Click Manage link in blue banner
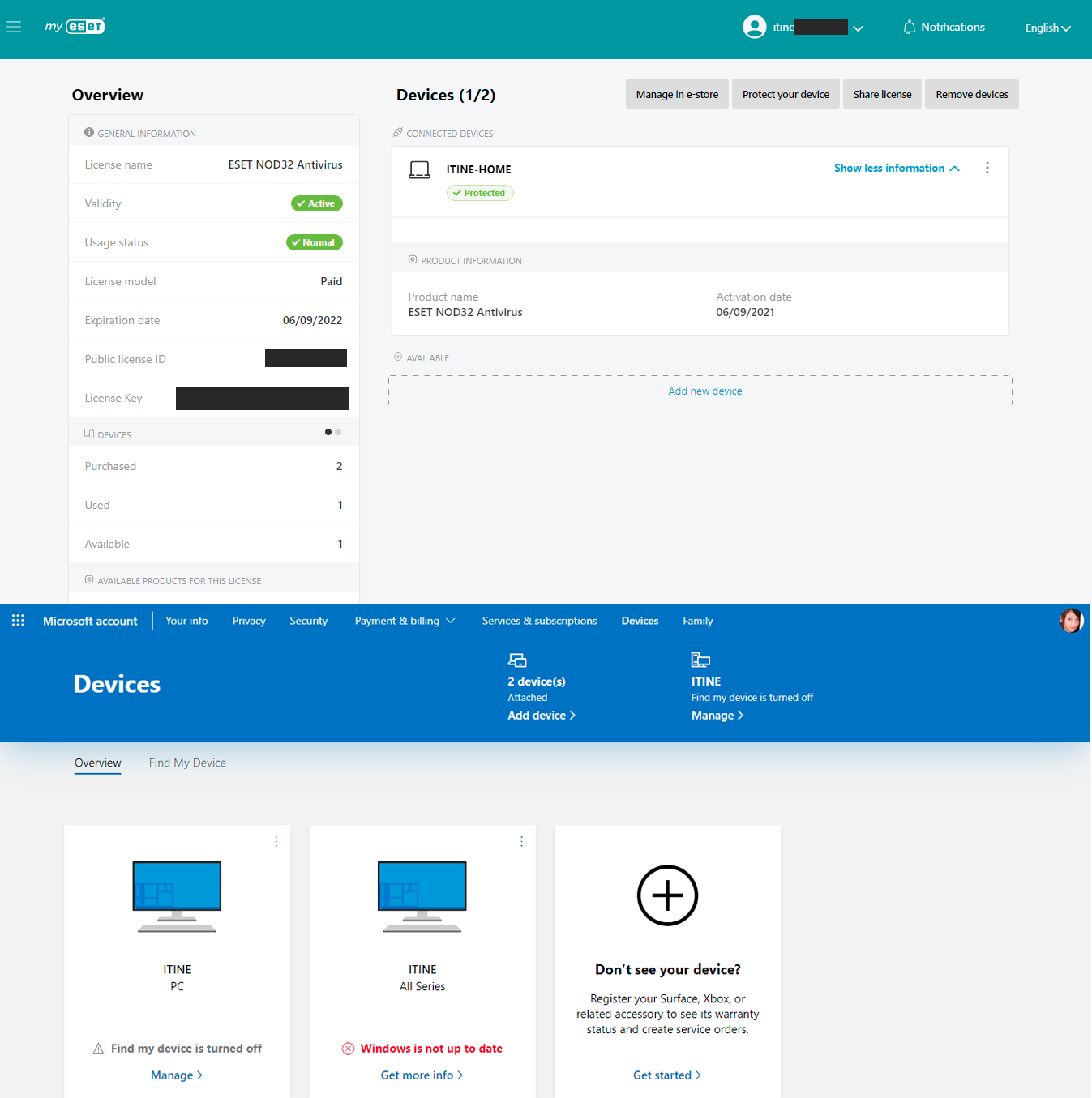Viewport: 1092px width, 1098px height. click(x=717, y=716)
